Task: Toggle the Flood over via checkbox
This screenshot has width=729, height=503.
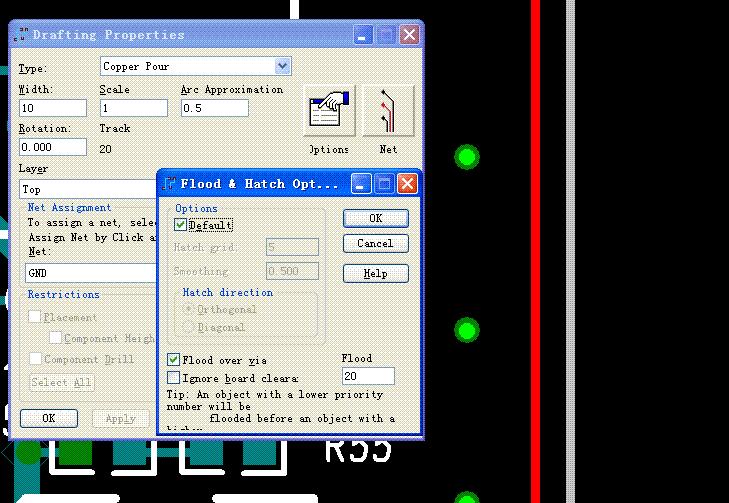Action: pyautogui.click(x=173, y=359)
